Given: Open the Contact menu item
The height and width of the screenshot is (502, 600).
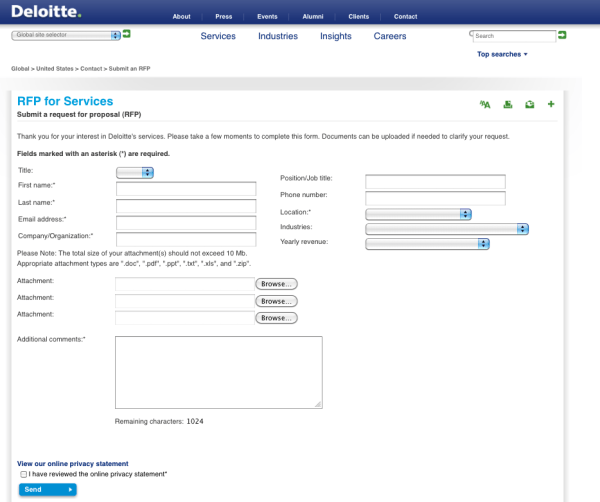Looking at the screenshot, I should (405, 17).
